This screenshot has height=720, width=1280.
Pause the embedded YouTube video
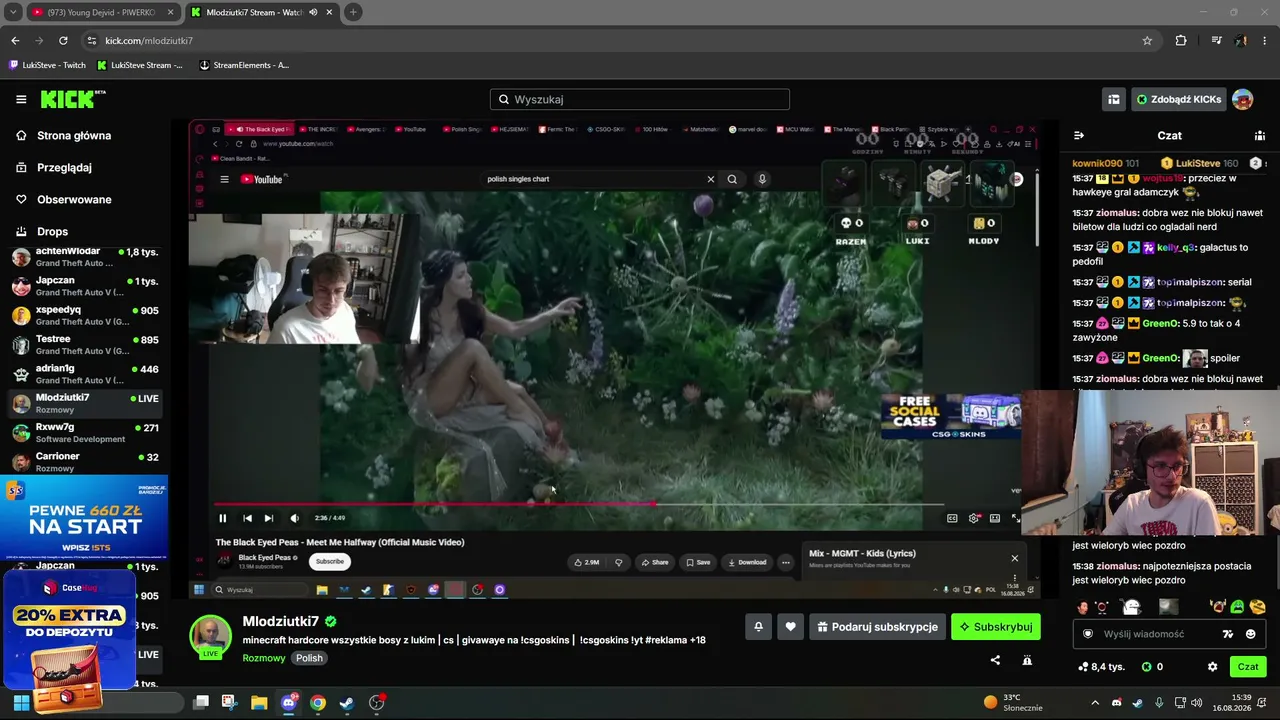point(223,518)
